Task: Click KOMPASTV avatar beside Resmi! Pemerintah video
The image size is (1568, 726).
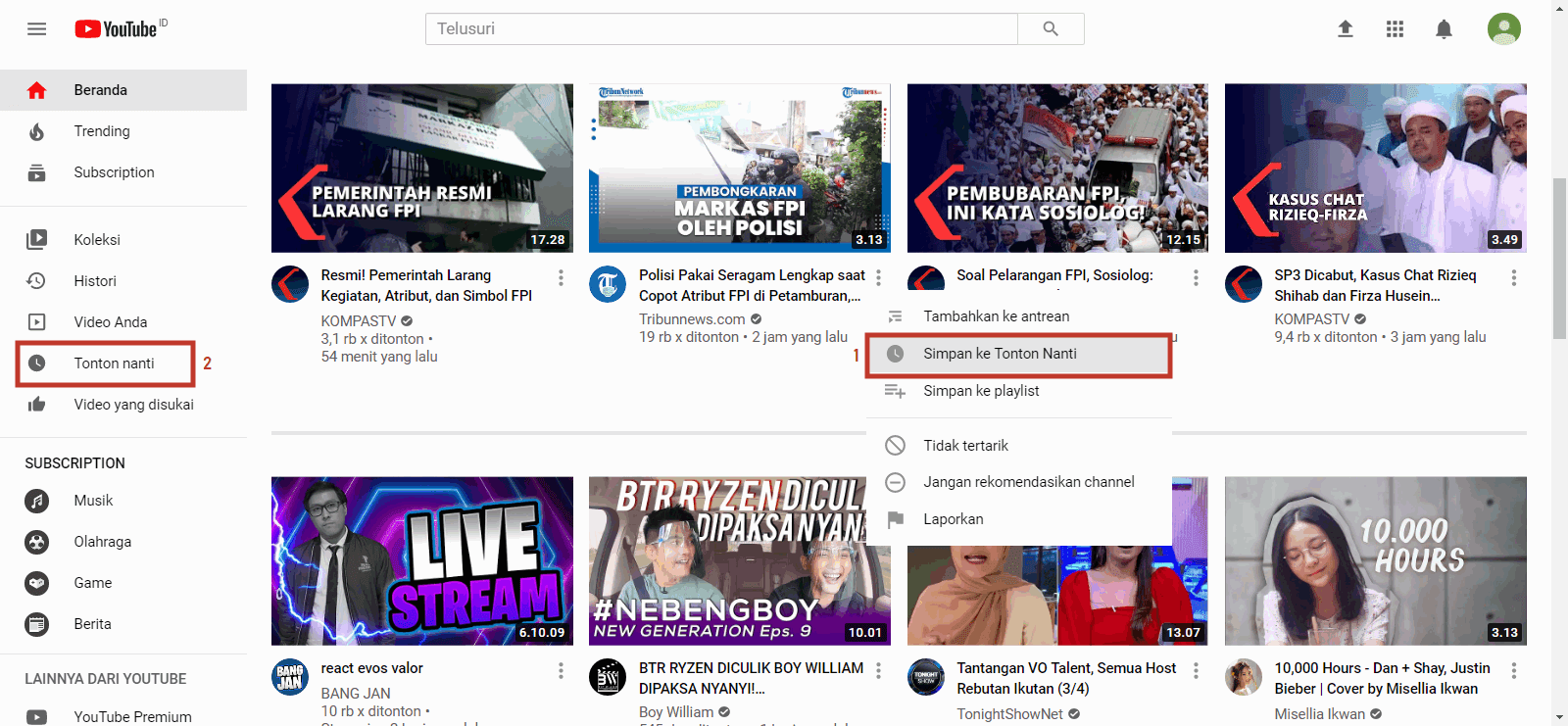Action: pos(290,284)
